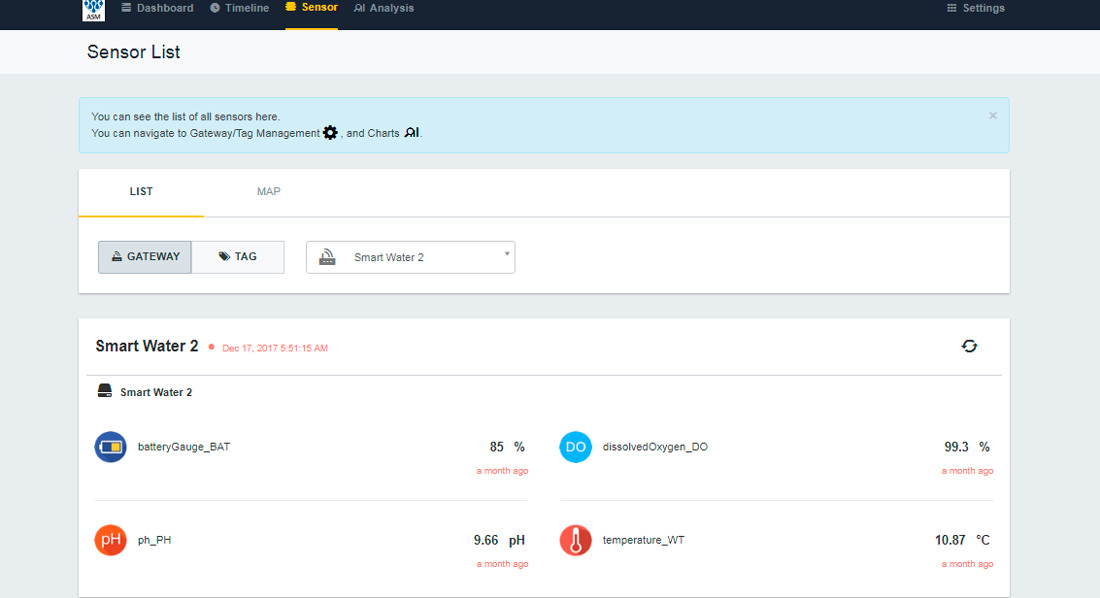Open the batteryGauge_BAT sensor

(184, 447)
